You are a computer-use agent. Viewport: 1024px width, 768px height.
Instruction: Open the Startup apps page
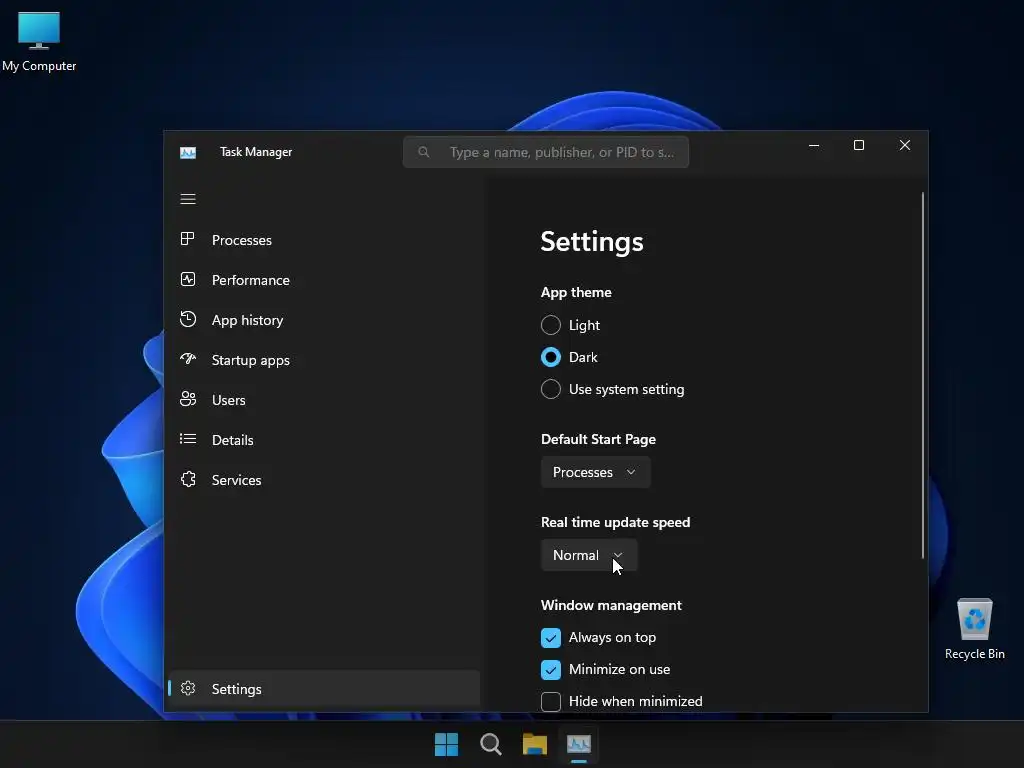(251, 360)
